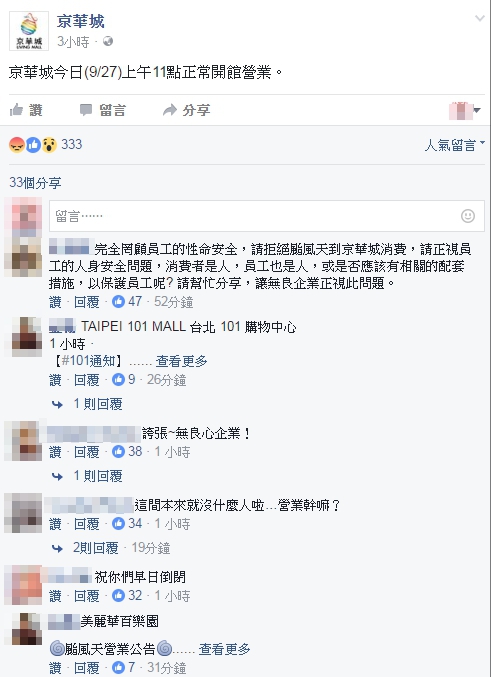Click 查看更多 in the #101通知 comment
This screenshot has width=491, height=677.
click(181, 361)
